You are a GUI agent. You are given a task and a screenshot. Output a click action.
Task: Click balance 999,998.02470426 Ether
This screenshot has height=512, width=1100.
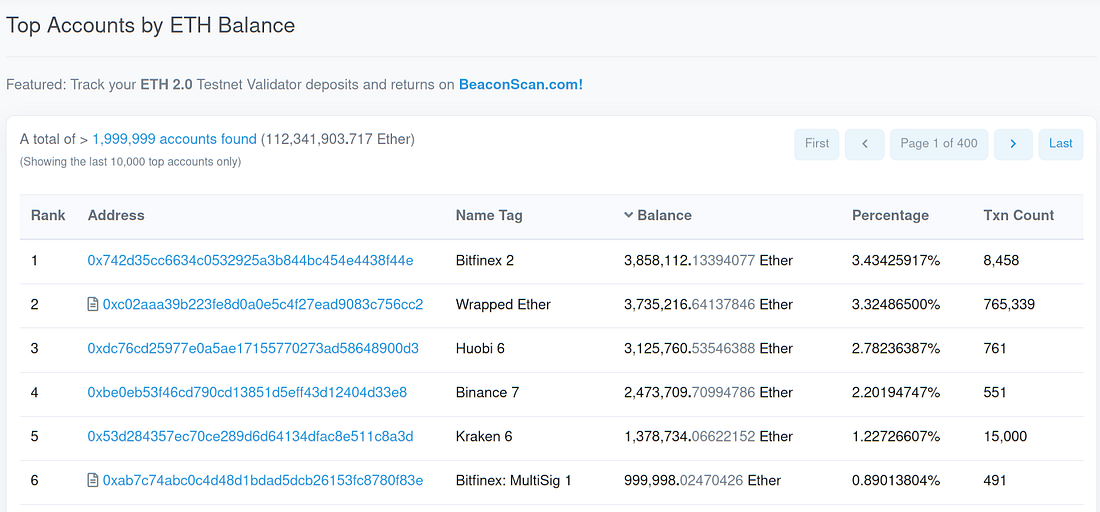coord(702,480)
